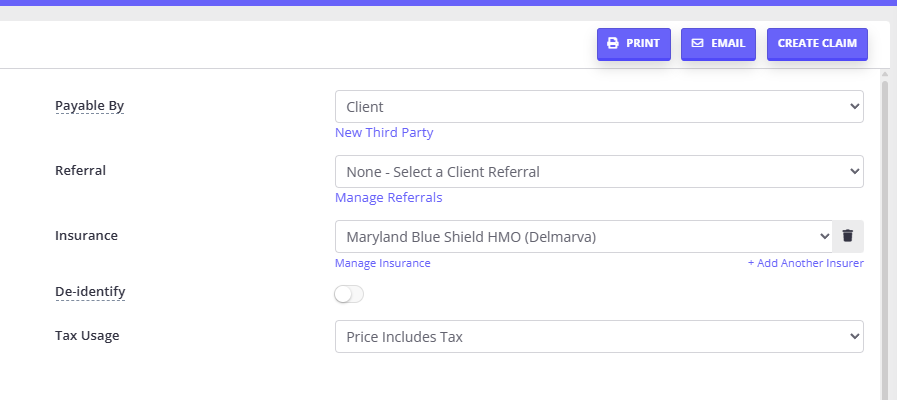Delete the insurer with the trash icon
Screen dimensions: 897x400
[x=848, y=236]
